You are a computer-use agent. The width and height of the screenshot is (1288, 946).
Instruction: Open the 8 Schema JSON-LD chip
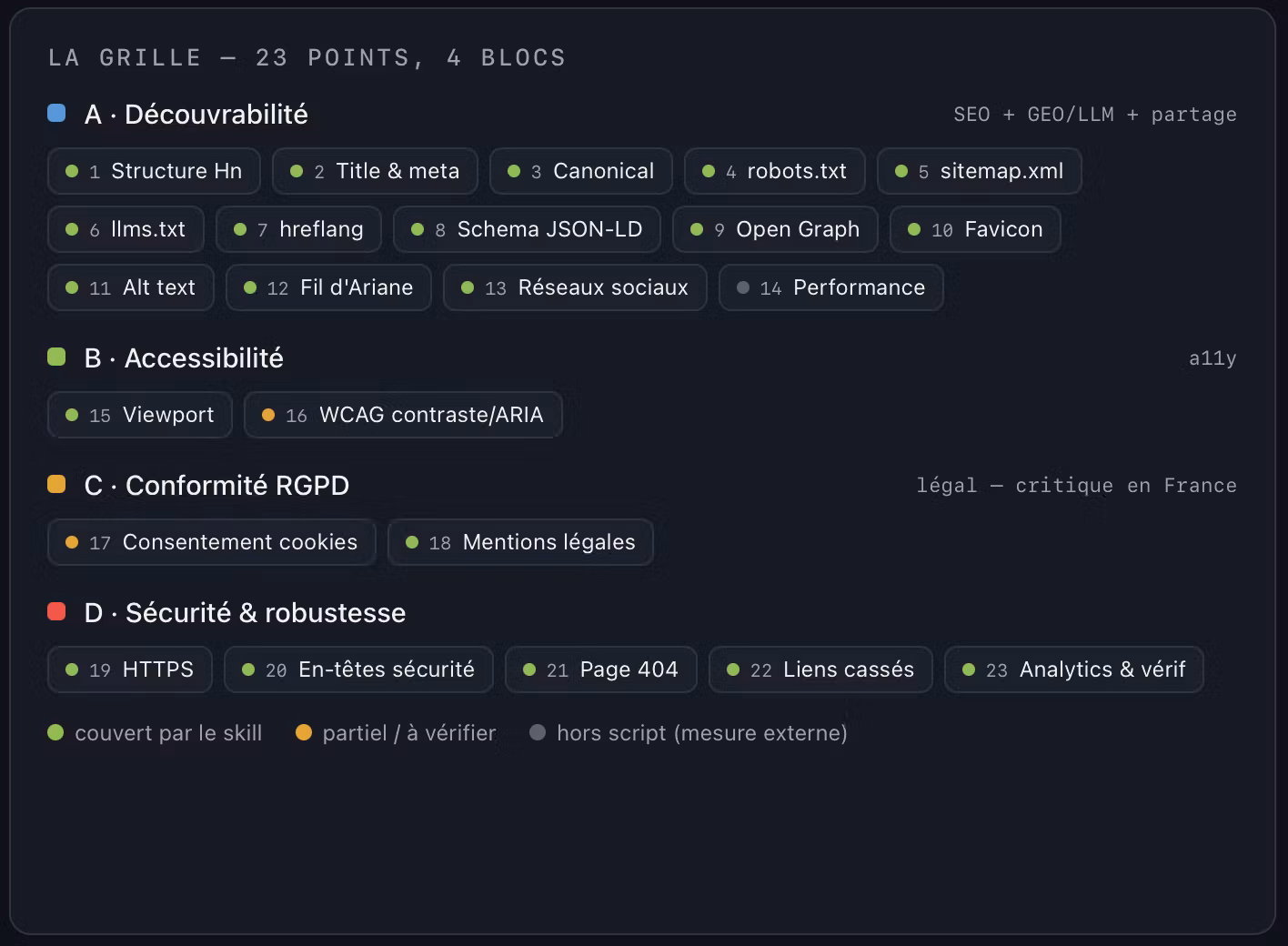pos(527,229)
